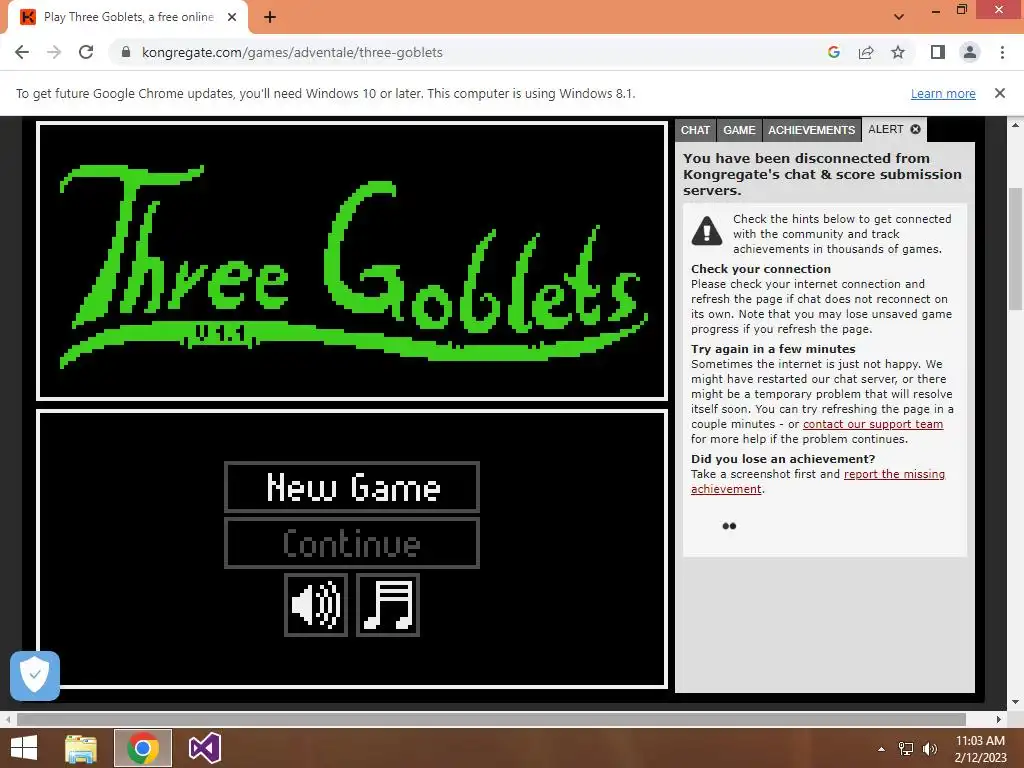
Task: Share this page using the share icon
Action: click(866, 52)
